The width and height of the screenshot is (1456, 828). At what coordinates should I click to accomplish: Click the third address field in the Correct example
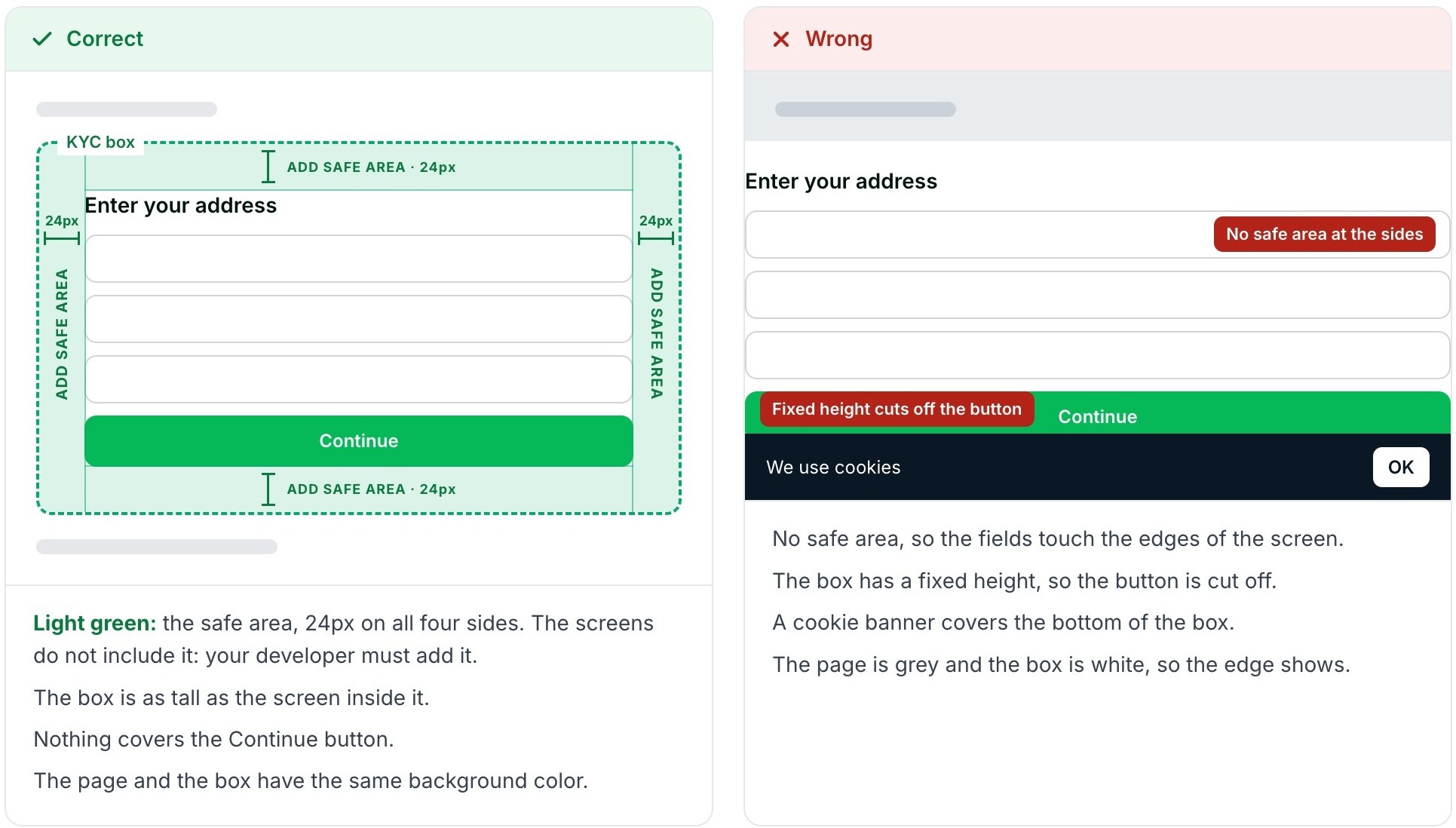tap(359, 379)
